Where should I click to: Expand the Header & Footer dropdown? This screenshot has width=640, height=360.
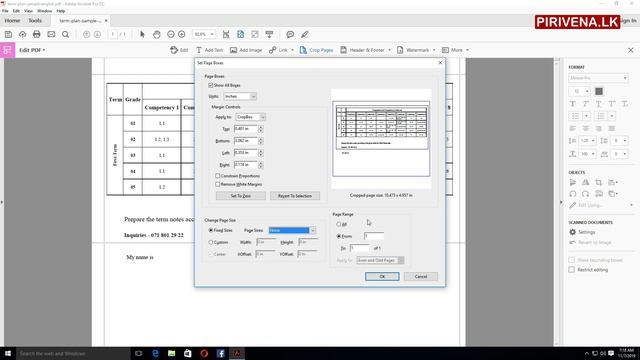[389, 50]
